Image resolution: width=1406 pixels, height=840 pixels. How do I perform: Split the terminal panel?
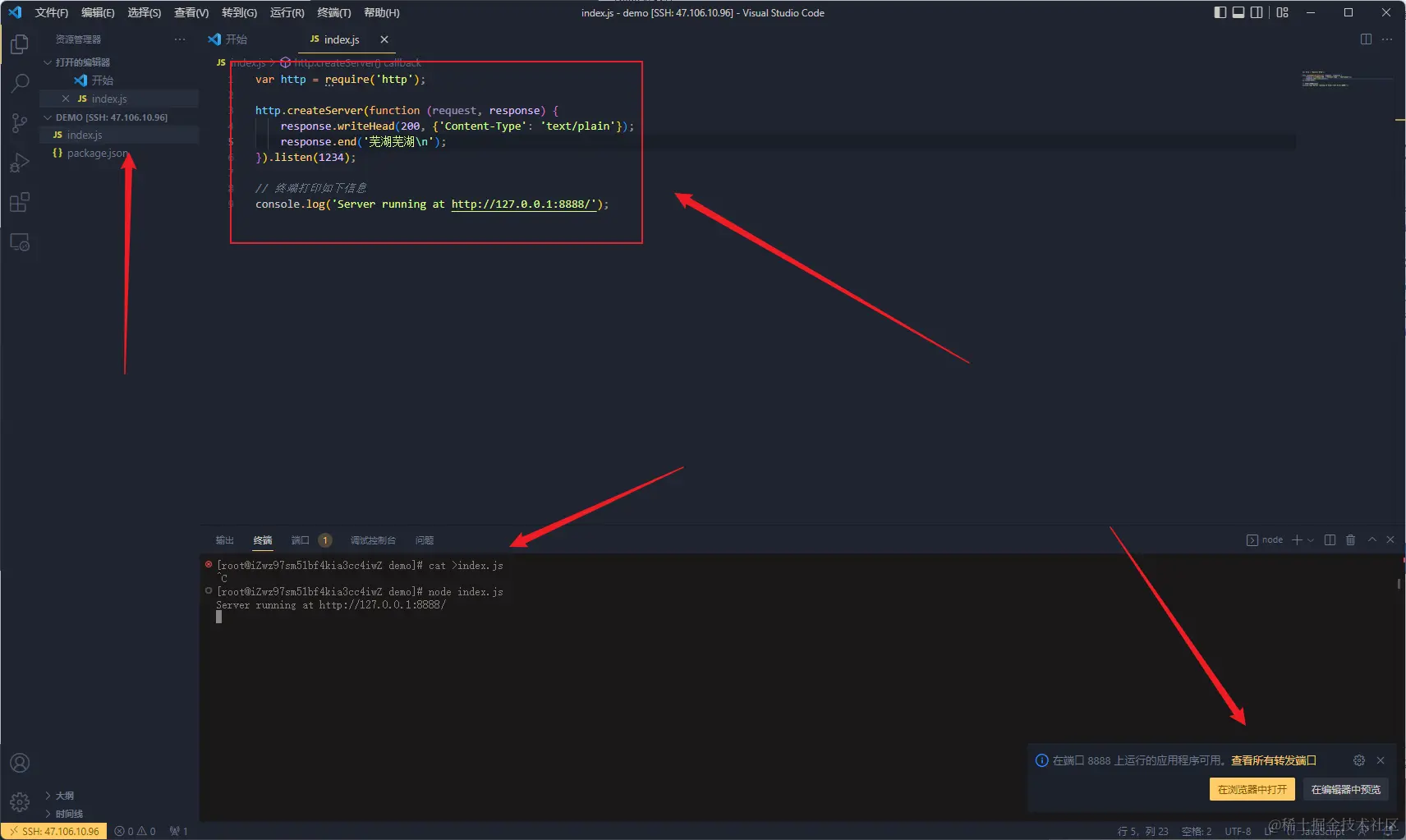pyautogui.click(x=1330, y=540)
